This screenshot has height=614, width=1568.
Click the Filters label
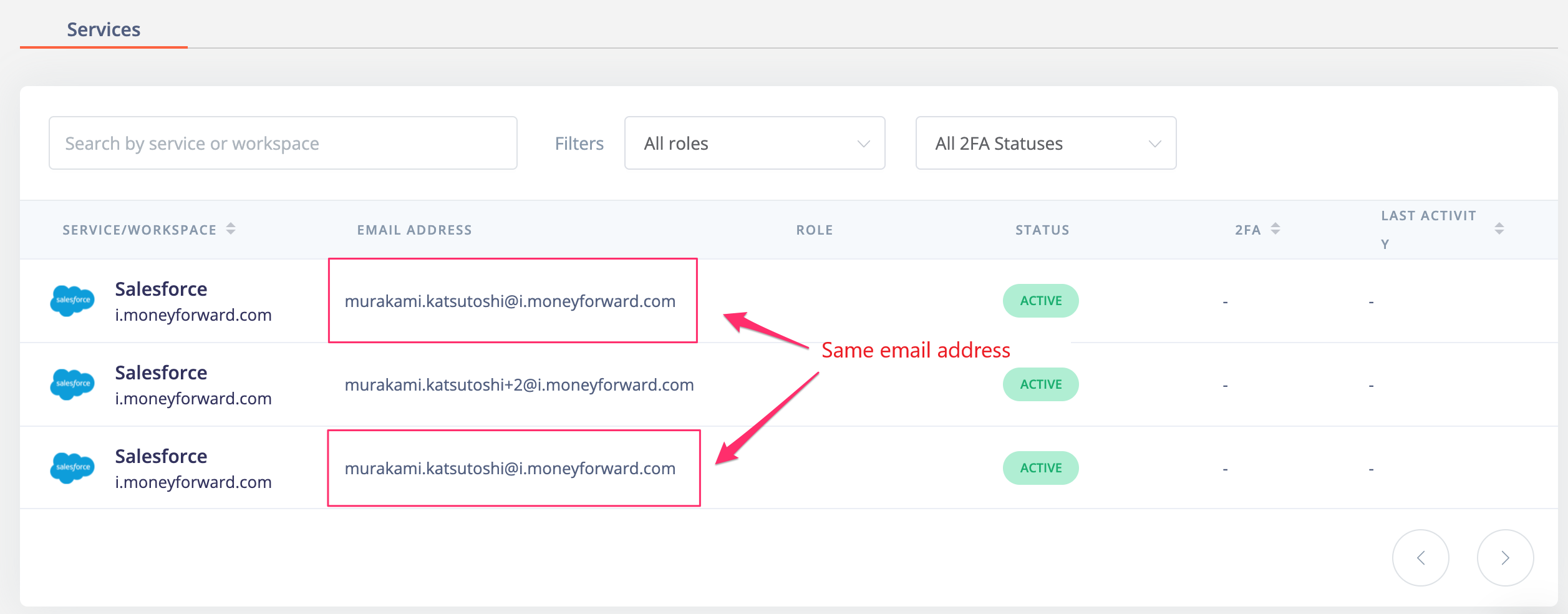[x=579, y=144]
